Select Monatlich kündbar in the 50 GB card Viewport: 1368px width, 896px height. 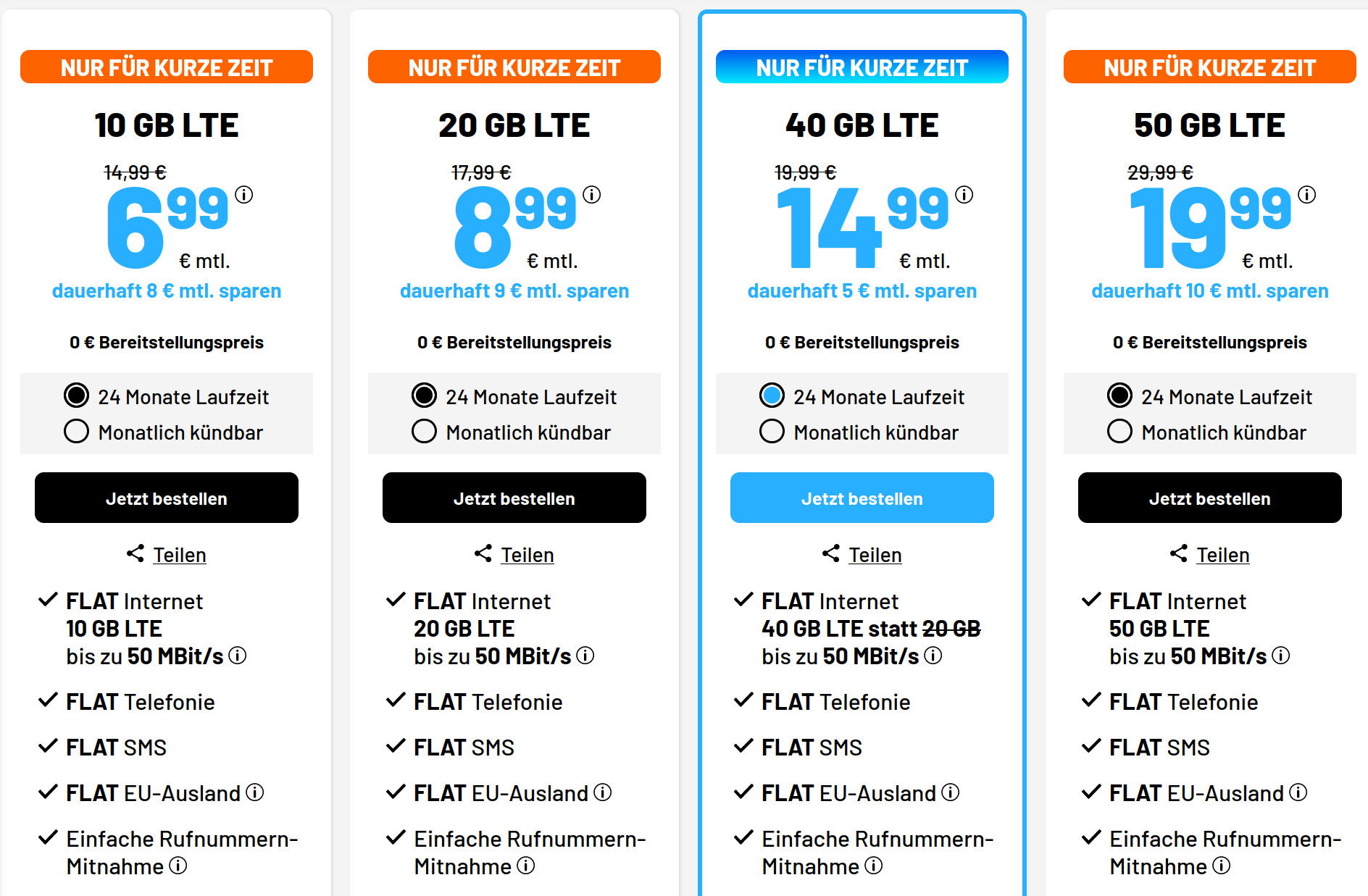1119,431
